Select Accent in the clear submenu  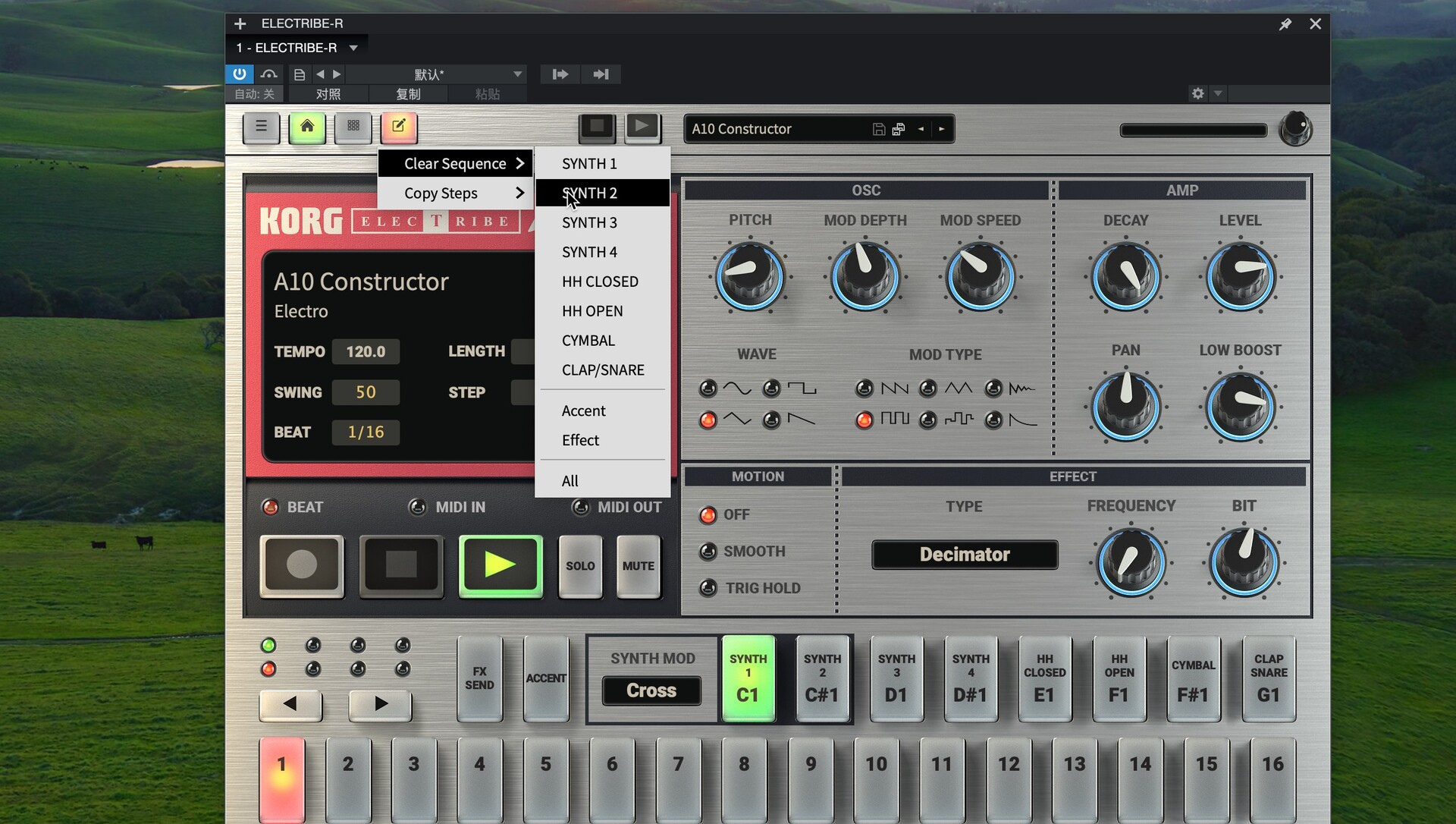603,411
